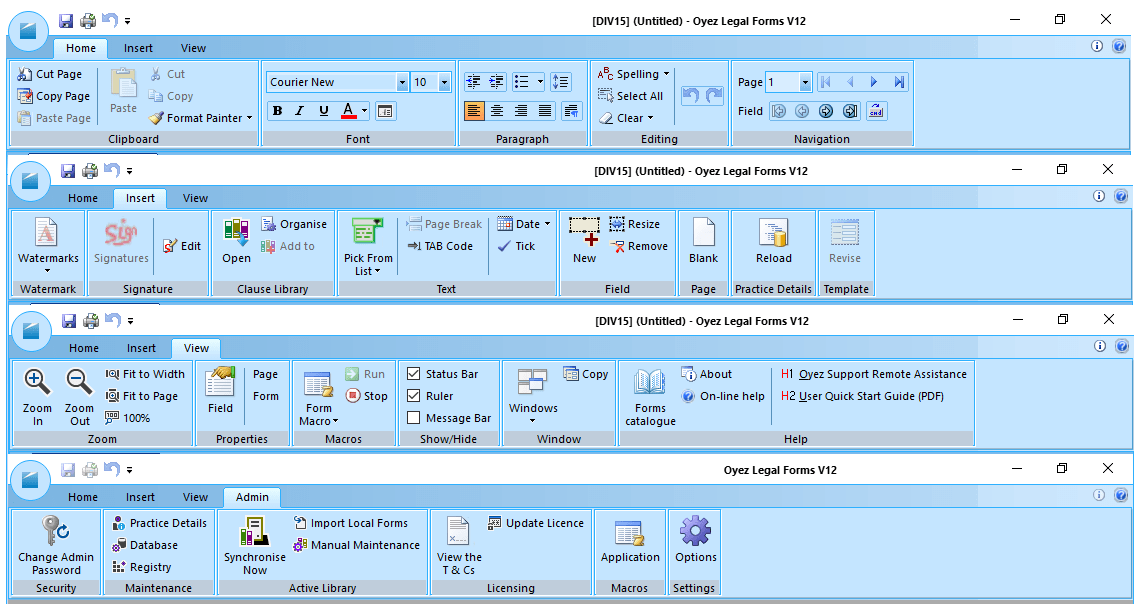1137x604 pixels.
Task: Expand Pick From List dropdown
Action: 377,271
